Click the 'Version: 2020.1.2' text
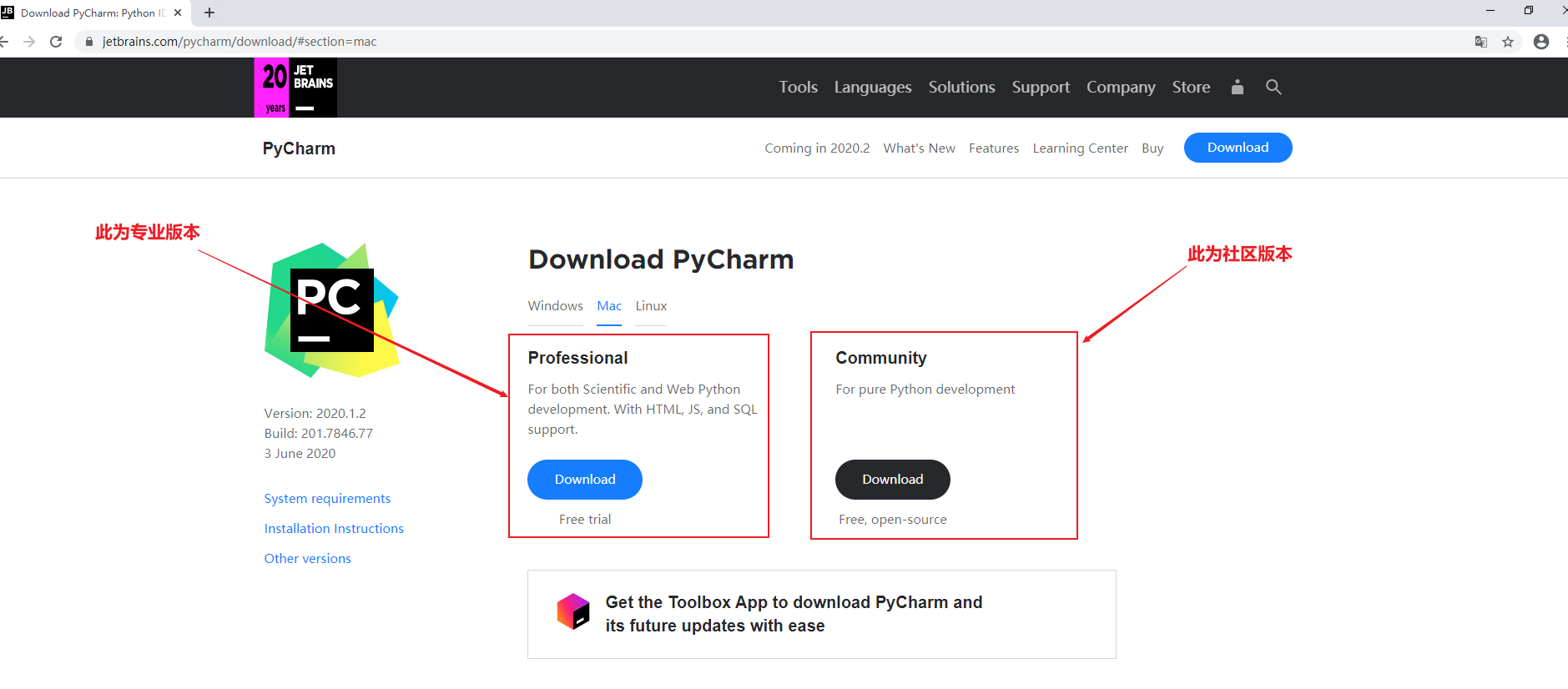Screen dimensions: 1568x689 [x=315, y=414]
